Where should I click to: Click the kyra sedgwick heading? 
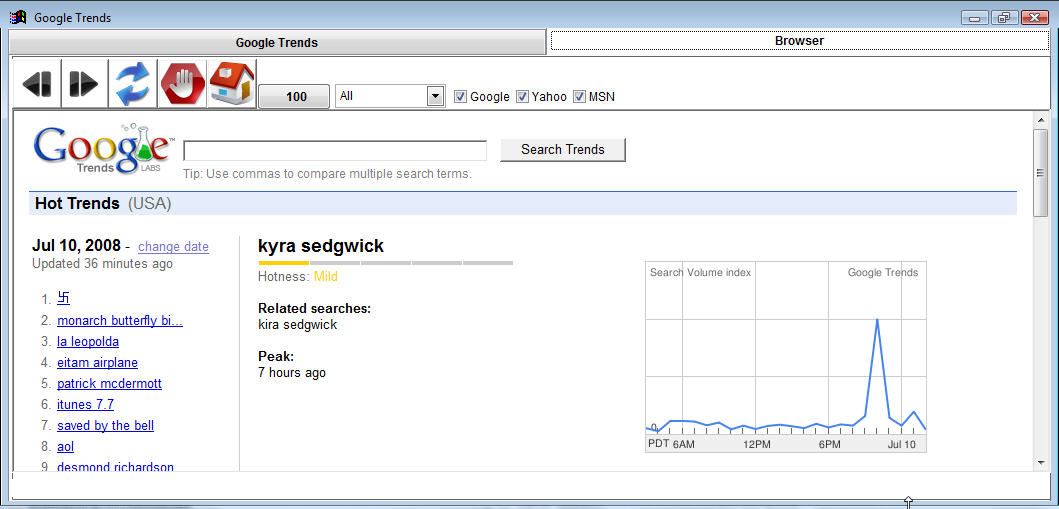[x=321, y=246]
